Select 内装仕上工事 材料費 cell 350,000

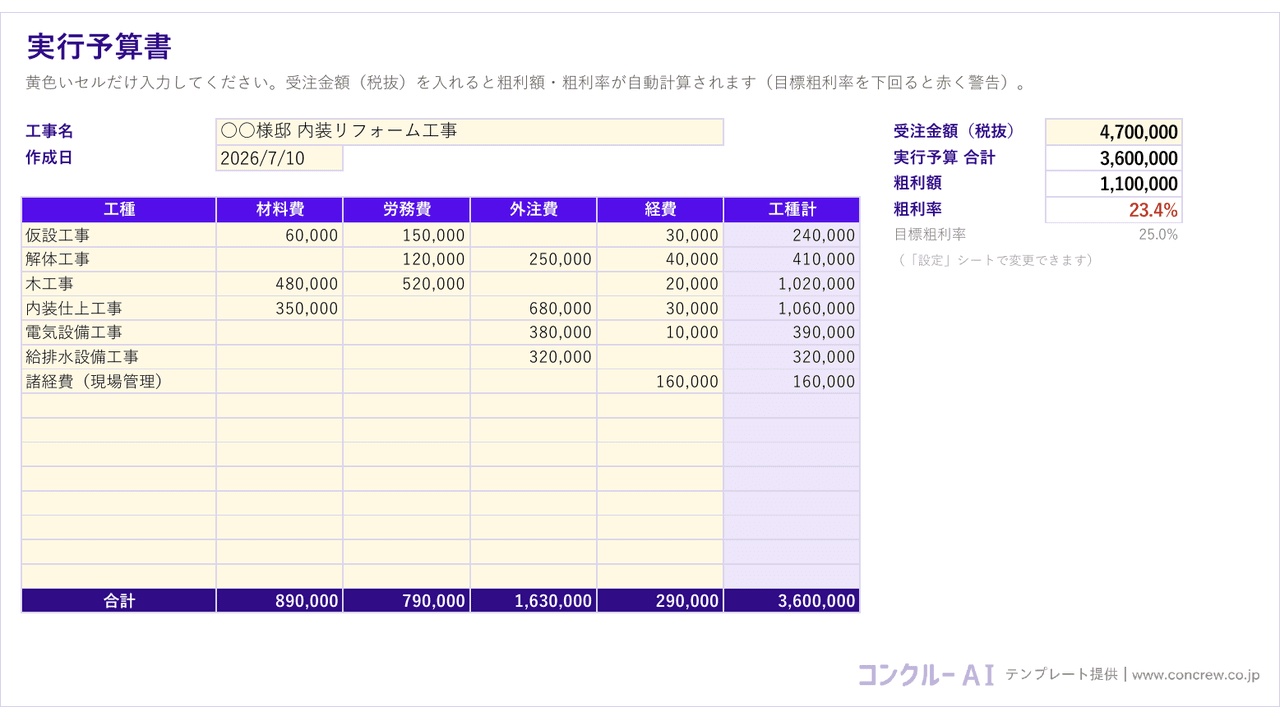click(280, 308)
